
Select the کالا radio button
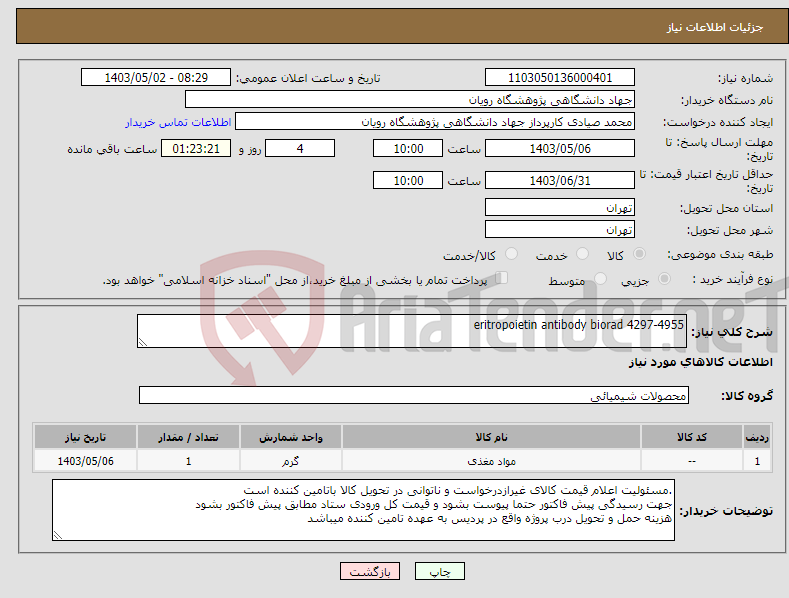(639, 254)
